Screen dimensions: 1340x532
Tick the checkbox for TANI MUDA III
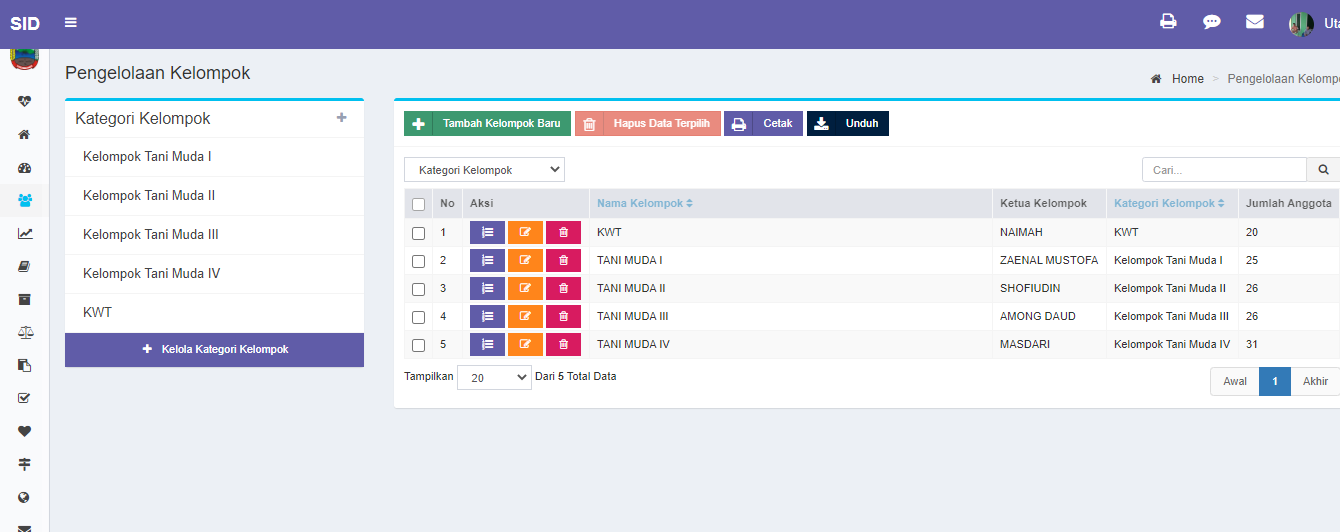pyautogui.click(x=418, y=317)
